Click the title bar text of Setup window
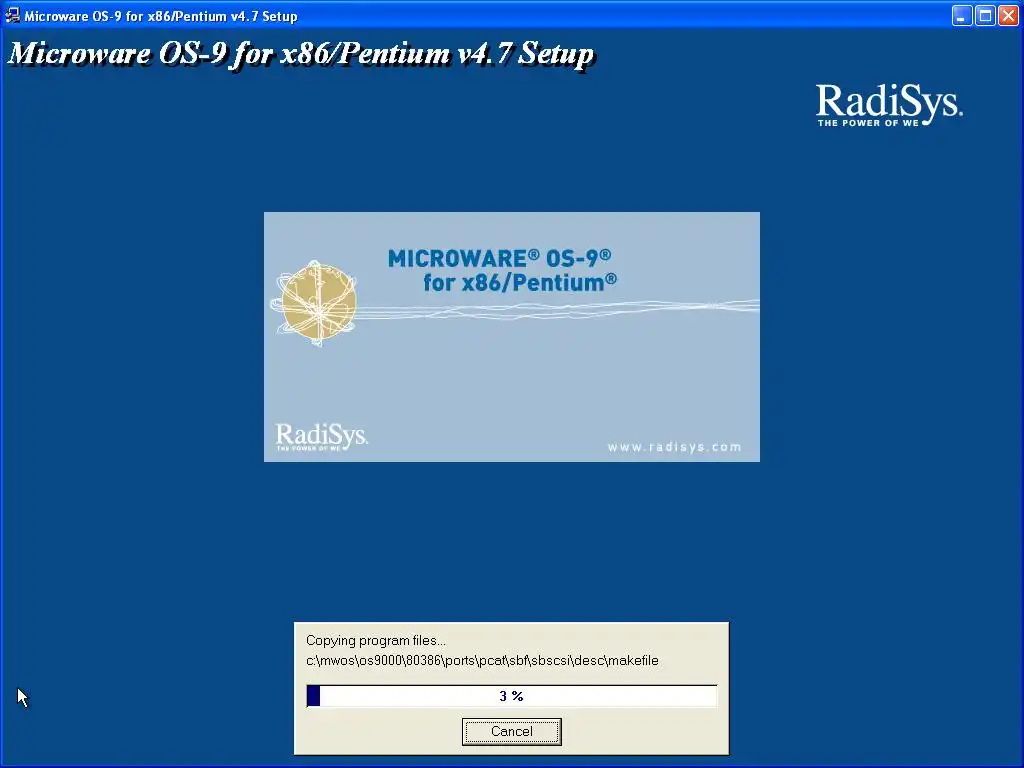 pyautogui.click(x=161, y=16)
